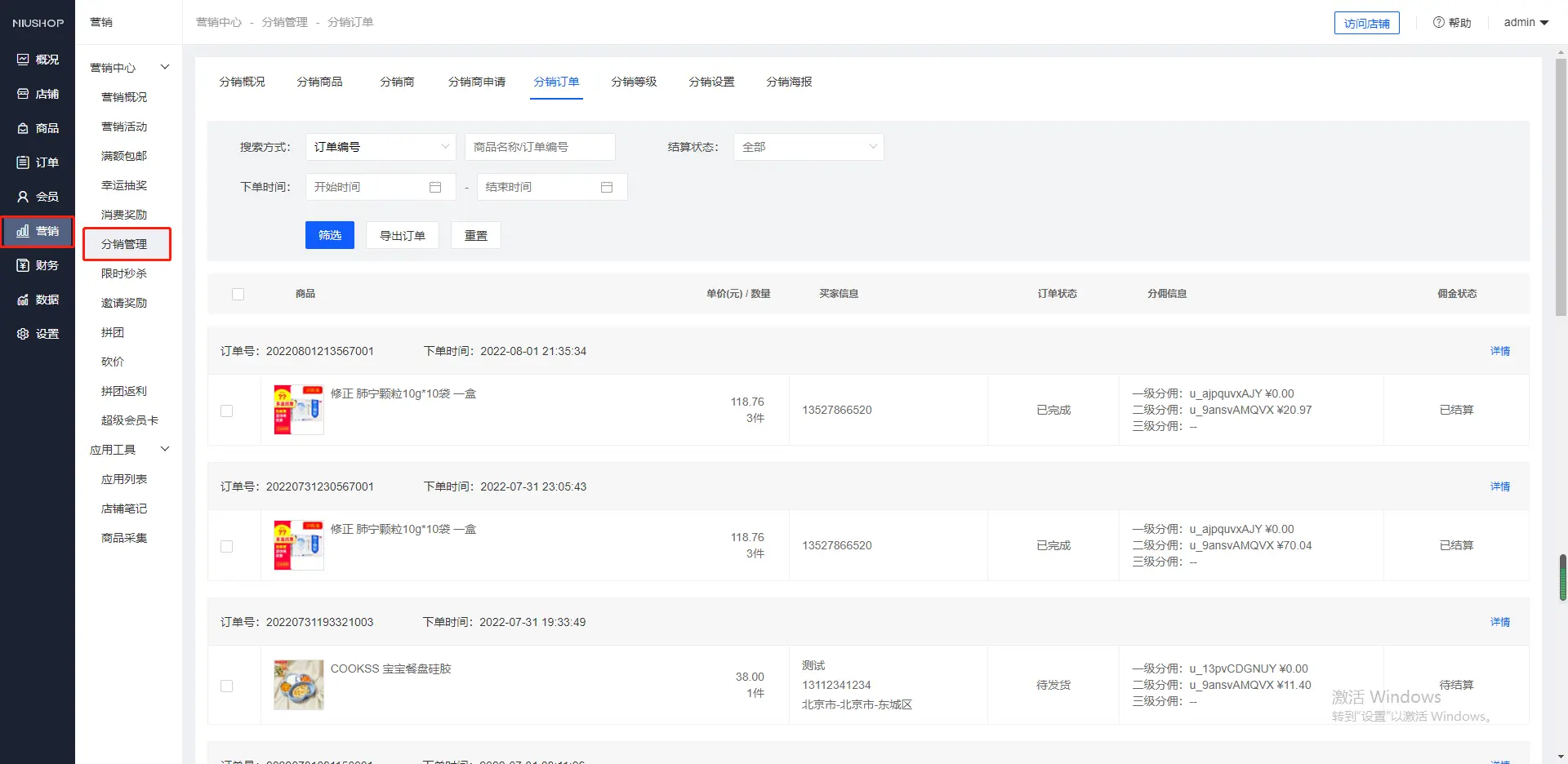Open the 数据 statistics icon
The width and height of the screenshot is (1568, 764).
(23, 300)
